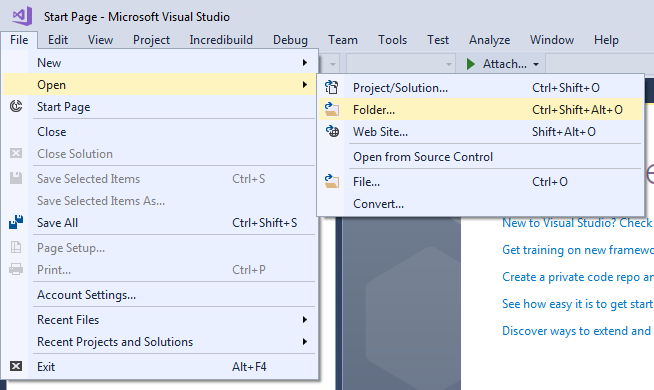Click the Ctrl+Shift+Alt+O shortcut text

(578, 110)
